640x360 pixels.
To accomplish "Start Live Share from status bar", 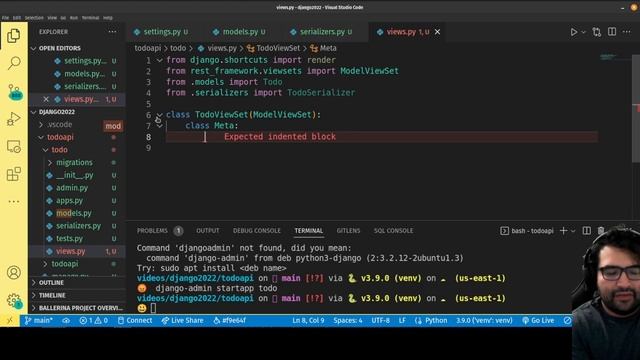I will click(182, 320).
